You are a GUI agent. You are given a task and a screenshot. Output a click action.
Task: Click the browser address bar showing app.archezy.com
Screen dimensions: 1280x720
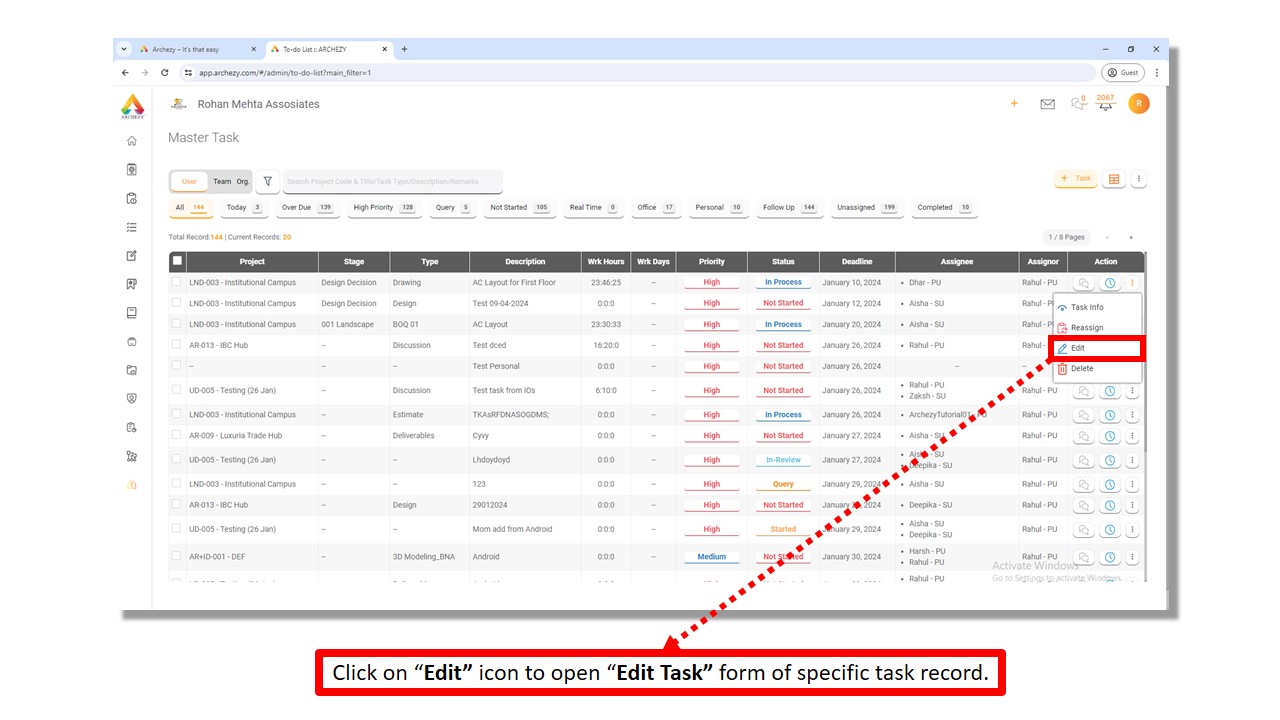[638, 73]
